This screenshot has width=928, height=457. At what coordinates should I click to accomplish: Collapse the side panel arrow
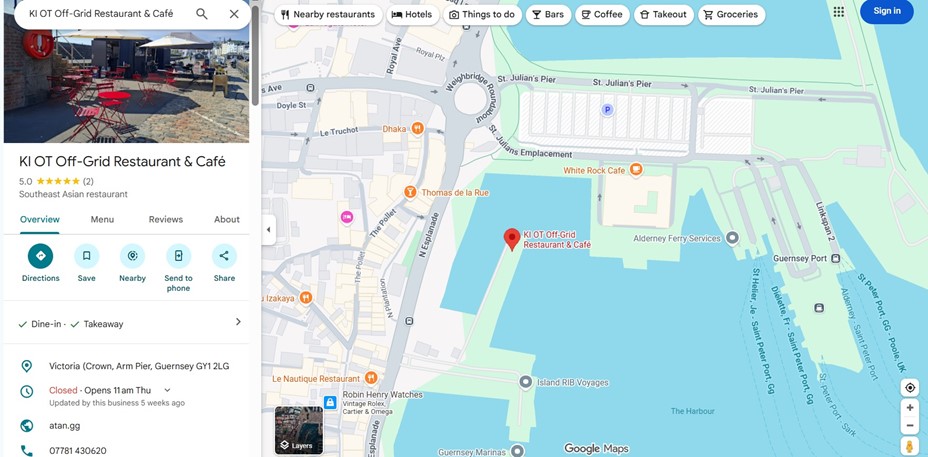click(x=268, y=229)
